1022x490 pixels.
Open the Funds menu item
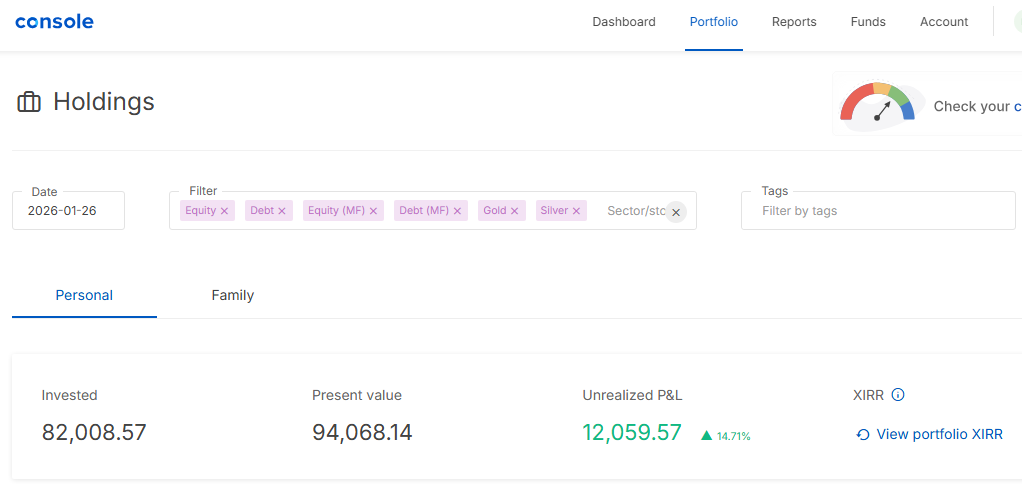(868, 22)
